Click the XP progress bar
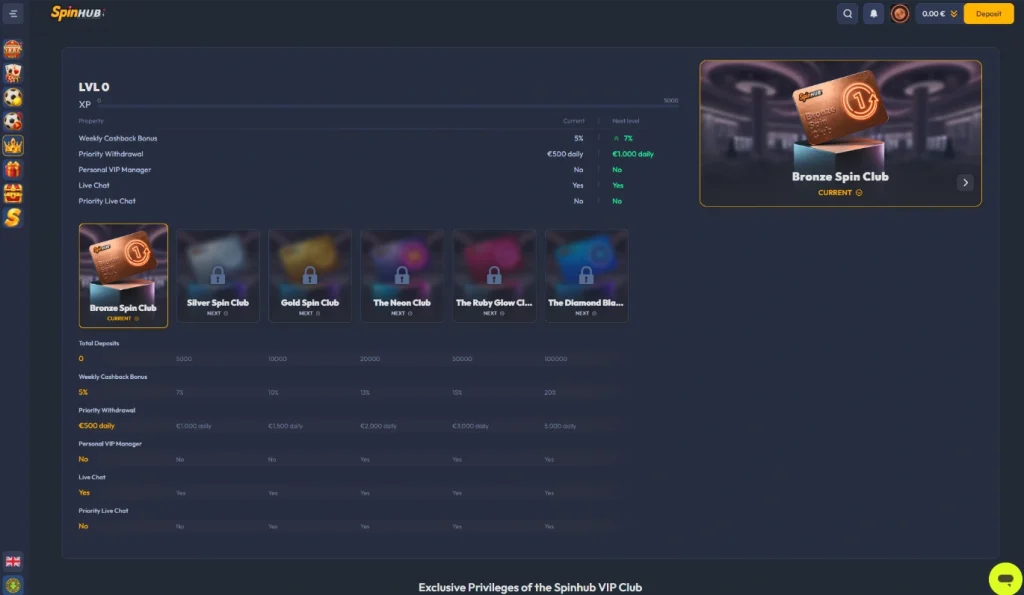Image resolution: width=1024 pixels, height=595 pixels. coord(388,105)
